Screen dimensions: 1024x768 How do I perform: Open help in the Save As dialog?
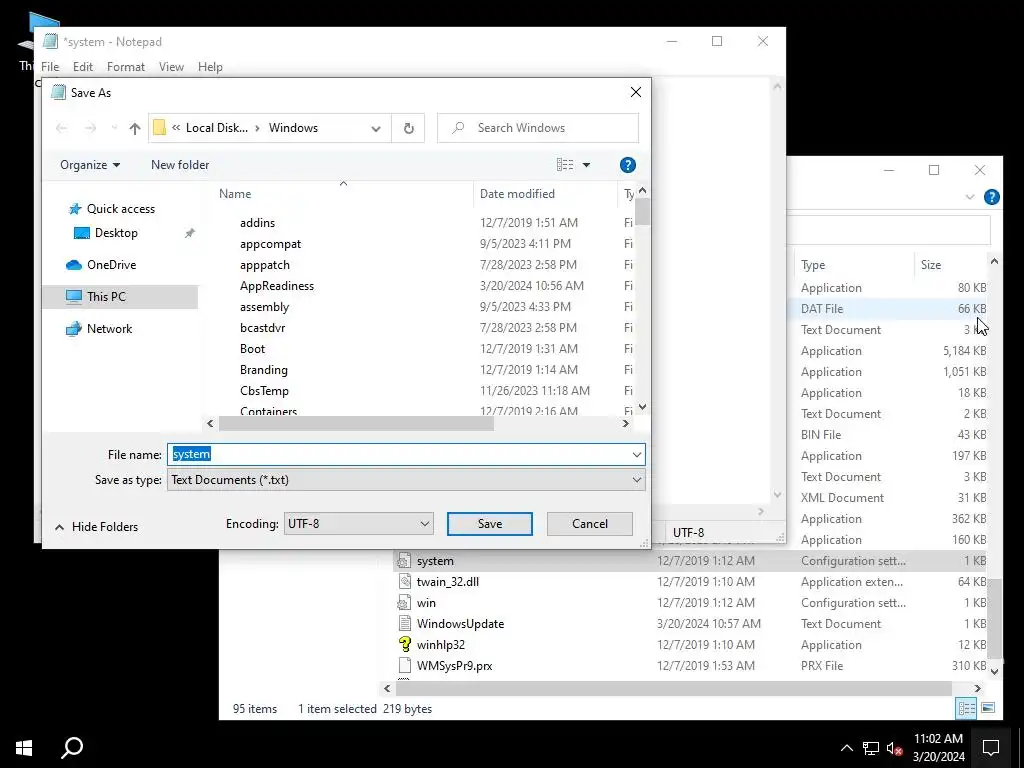[x=628, y=165]
